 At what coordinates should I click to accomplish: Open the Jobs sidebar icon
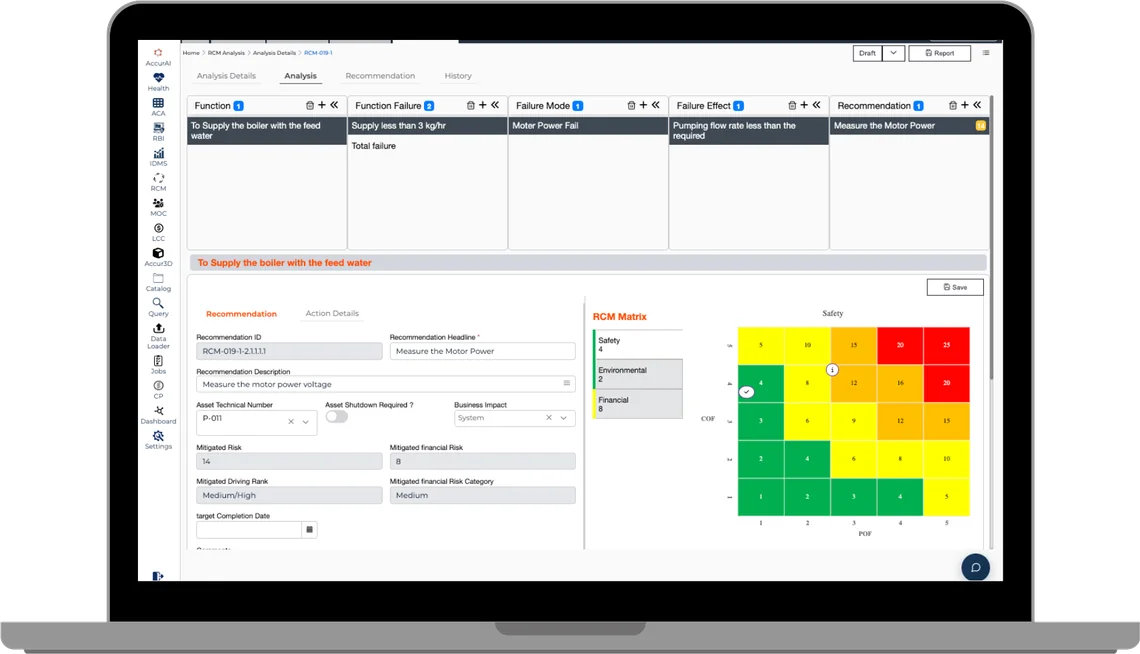[x=158, y=360]
